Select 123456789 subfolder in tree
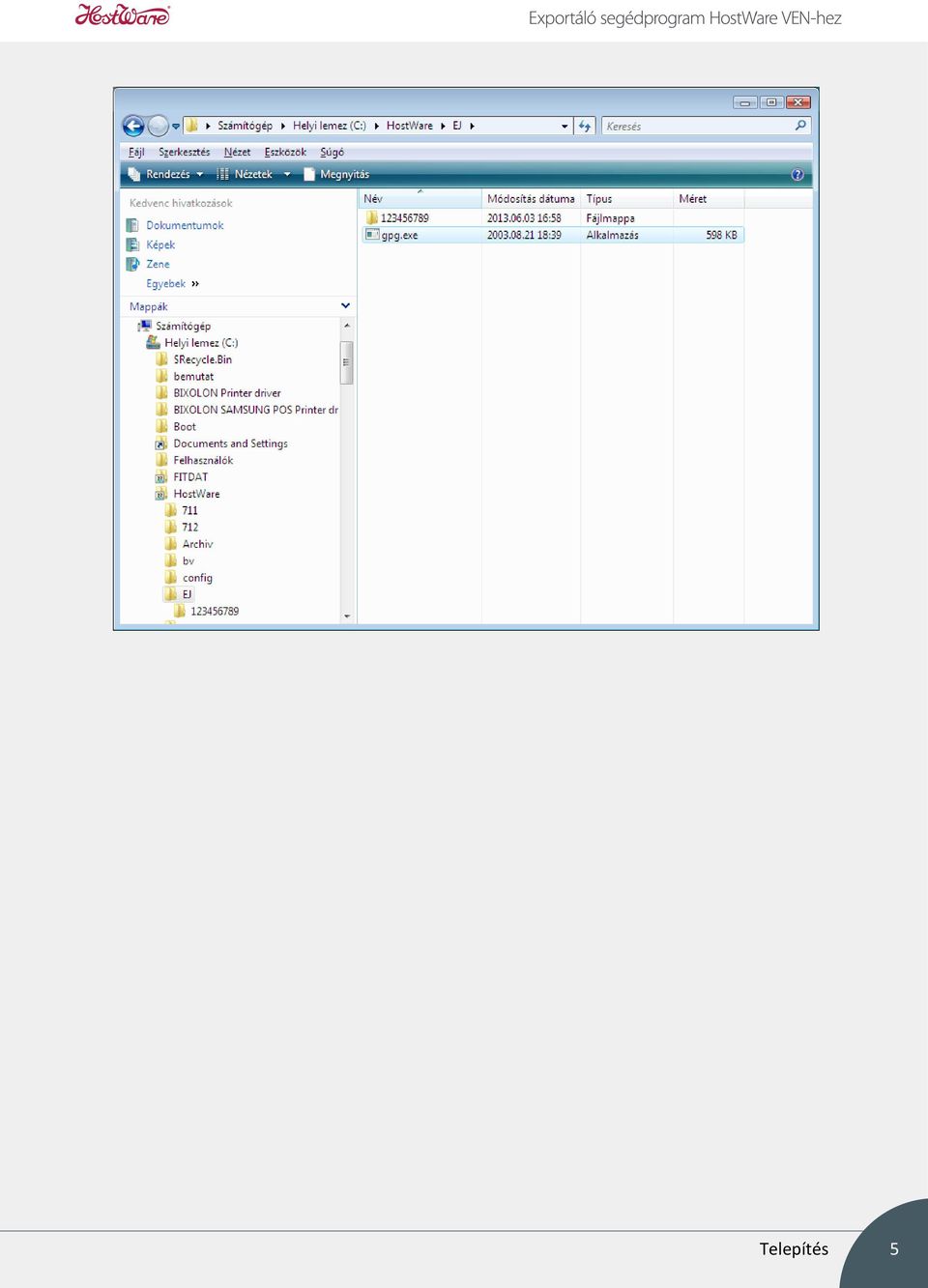The height and width of the screenshot is (1288, 928). [x=215, y=612]
